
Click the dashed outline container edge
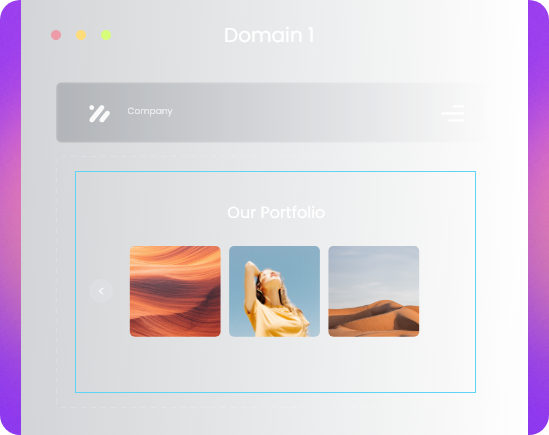(x=57, y=280)
